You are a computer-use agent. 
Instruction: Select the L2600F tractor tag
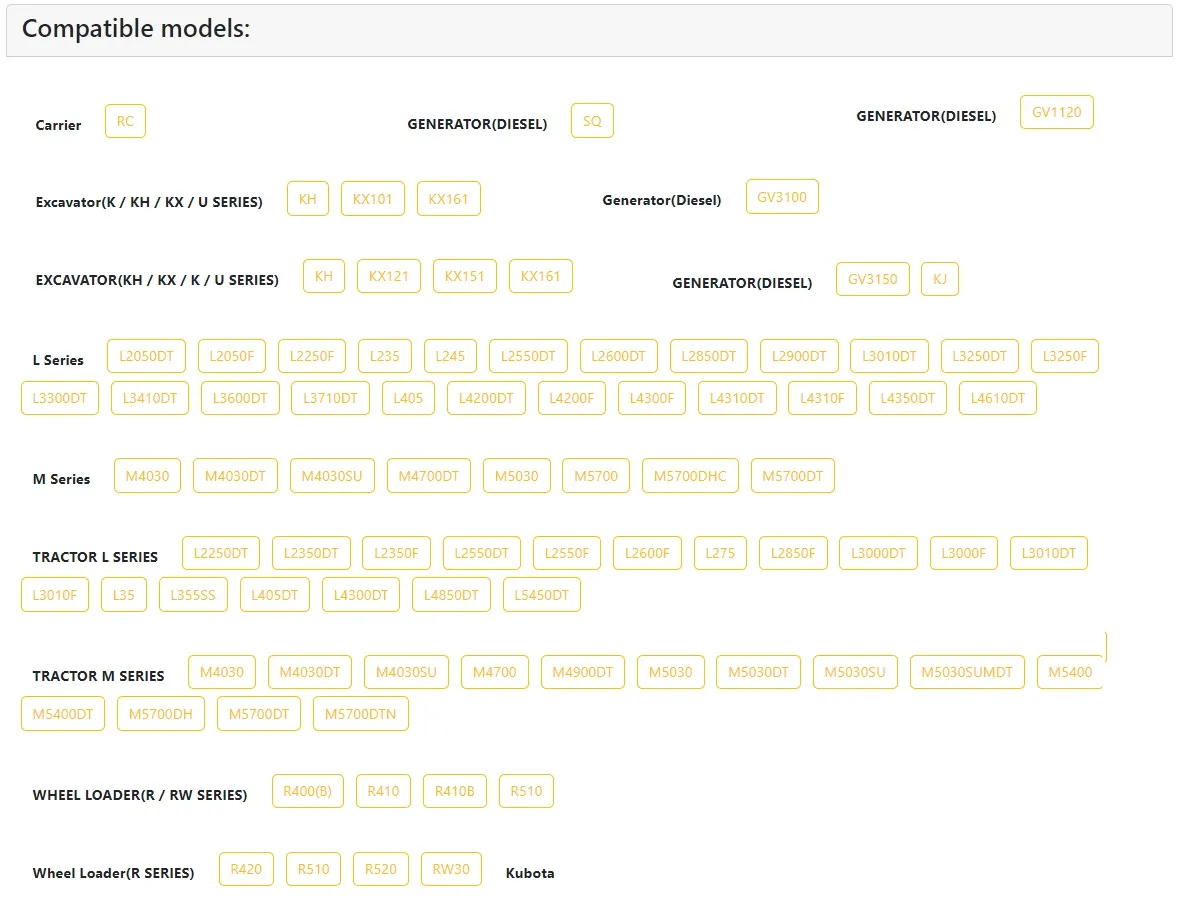[647, 554]
